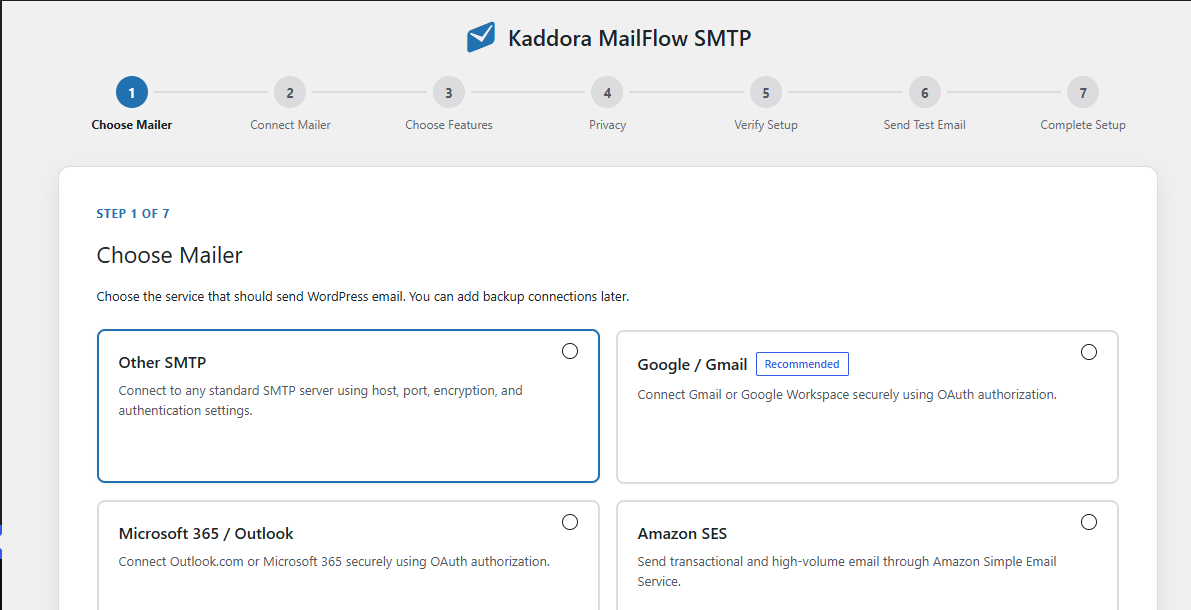
Task: Open the Choose Features step label
Action: coord(449,125)
